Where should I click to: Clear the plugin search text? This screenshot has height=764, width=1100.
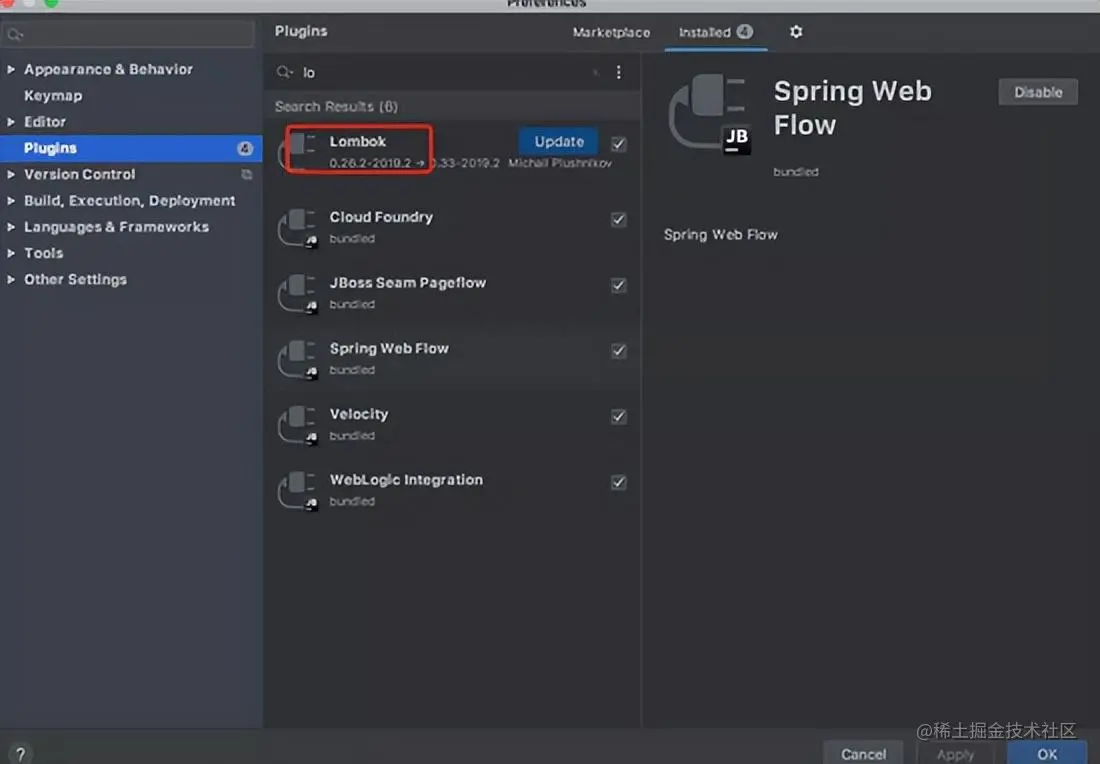tap(596, 72)
